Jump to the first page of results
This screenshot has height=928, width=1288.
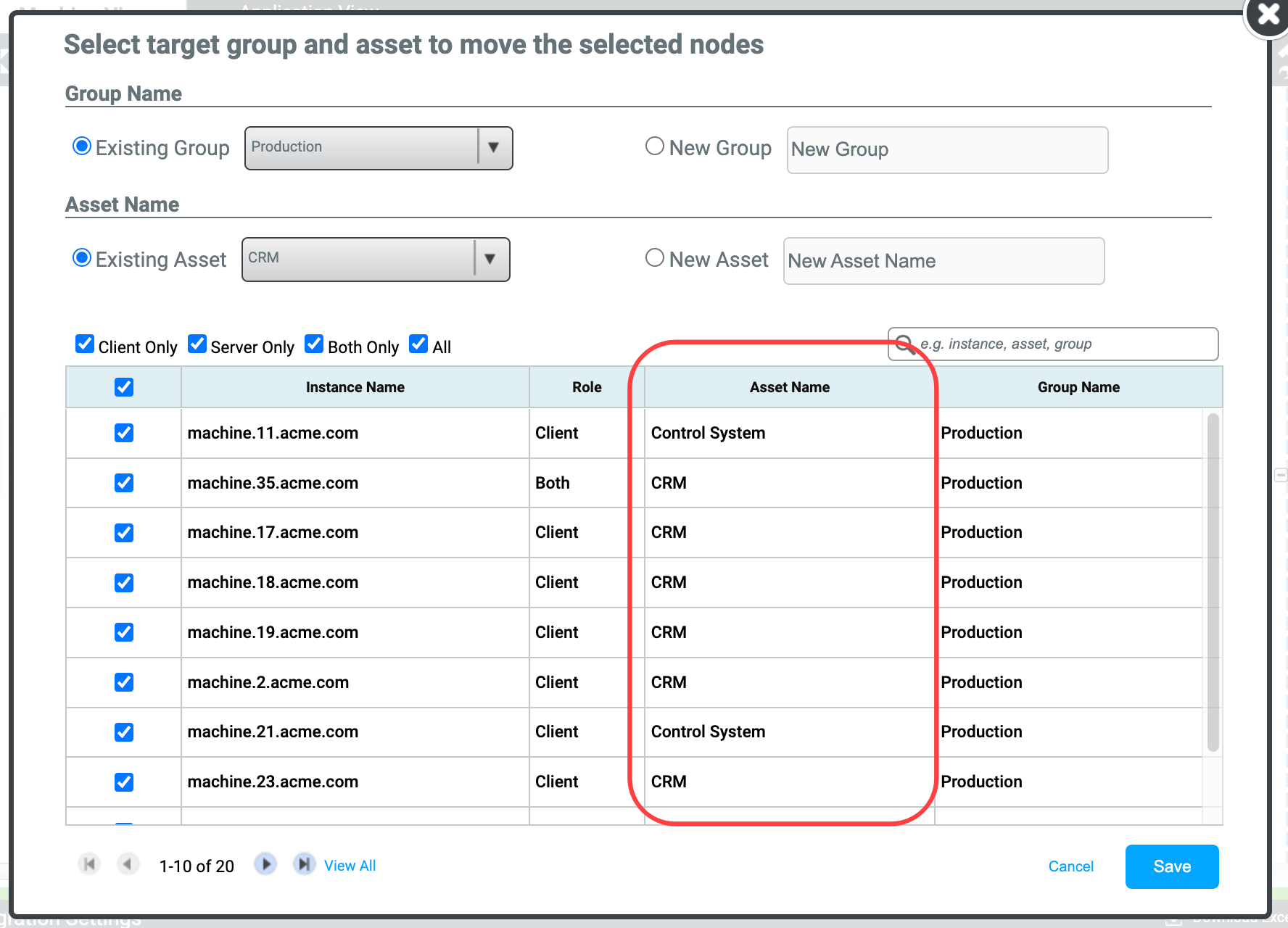click(88, 864)
